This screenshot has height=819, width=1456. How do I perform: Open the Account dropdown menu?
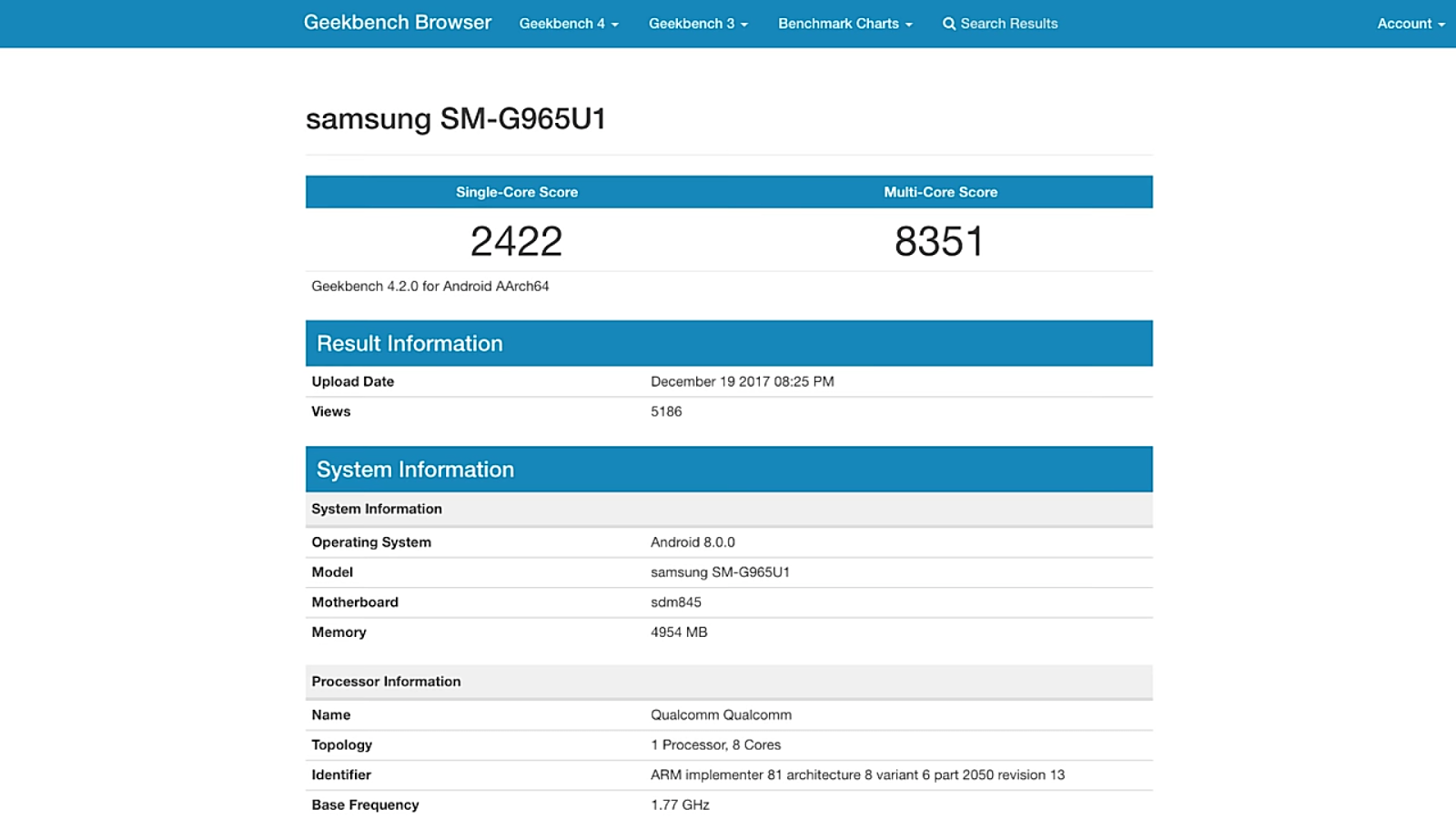click(x=1410, y=24)
